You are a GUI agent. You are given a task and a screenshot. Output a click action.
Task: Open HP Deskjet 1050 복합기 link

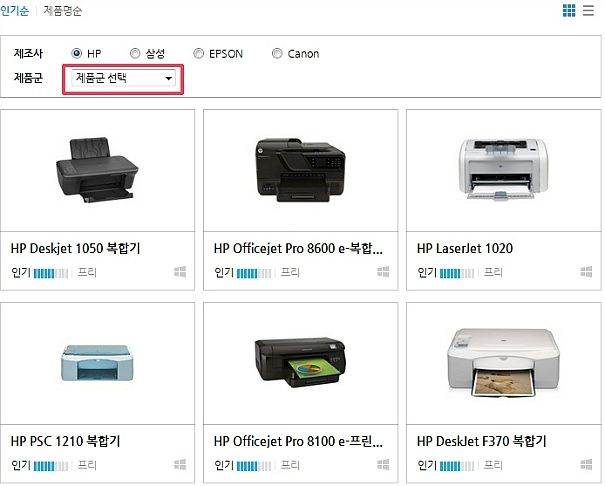coord(76,248)
